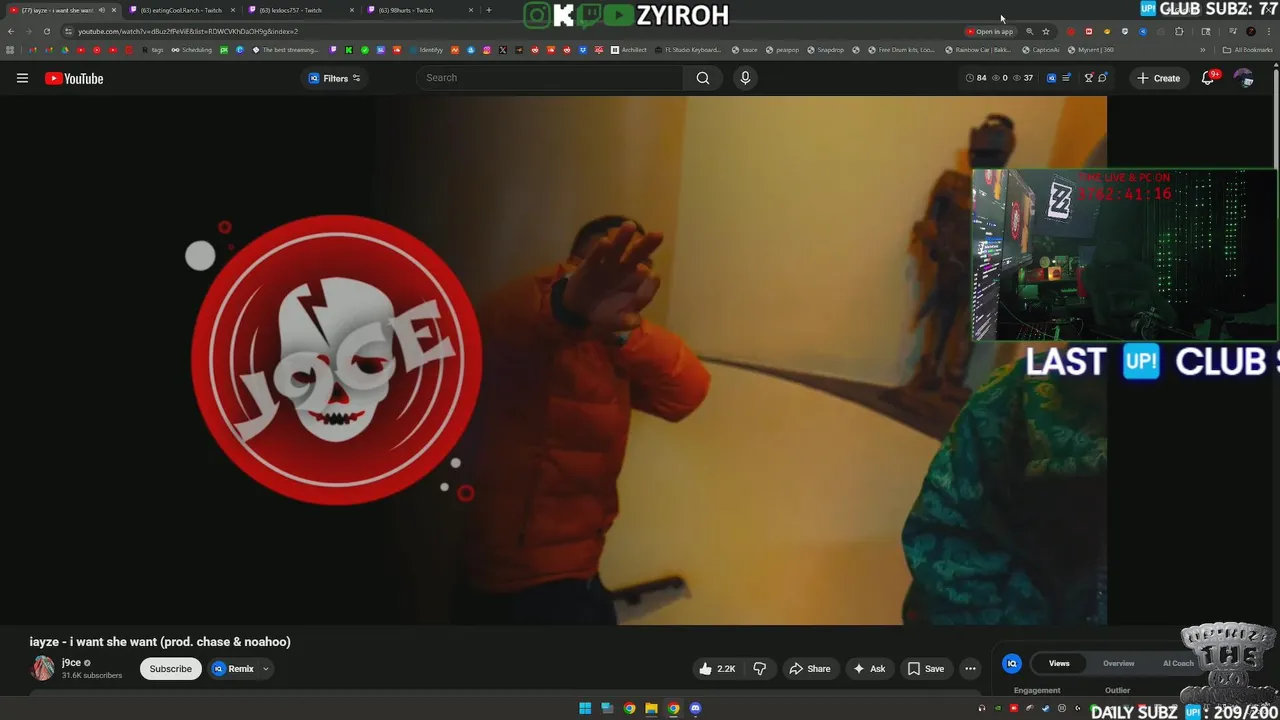Image resolution: width=1280 pixels, height=720 pixels.
Task: Mute audio icon on the YouTube tab
Action: [101, 10]
